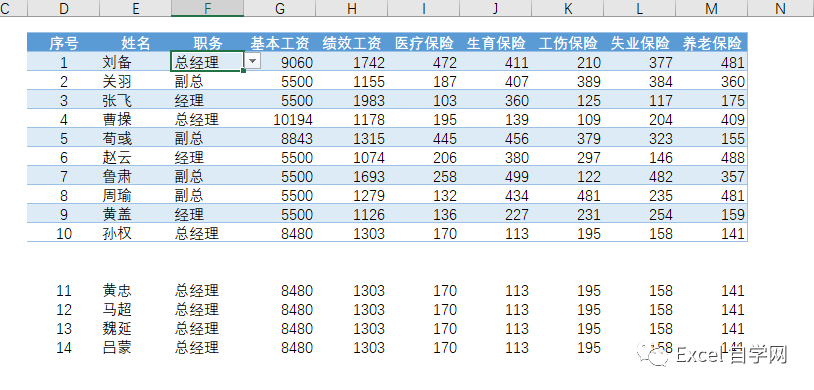
Task: Select the cell containing 黄忠
Action: click(135, 290)
